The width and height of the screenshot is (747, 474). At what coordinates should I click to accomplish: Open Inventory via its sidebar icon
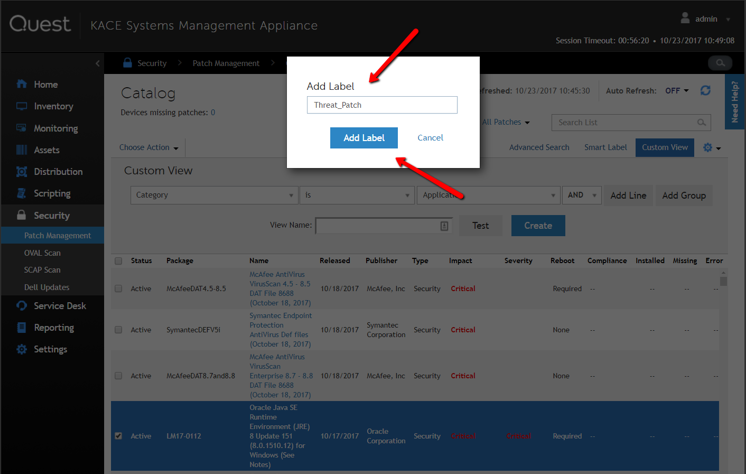[x=22, y=106]
